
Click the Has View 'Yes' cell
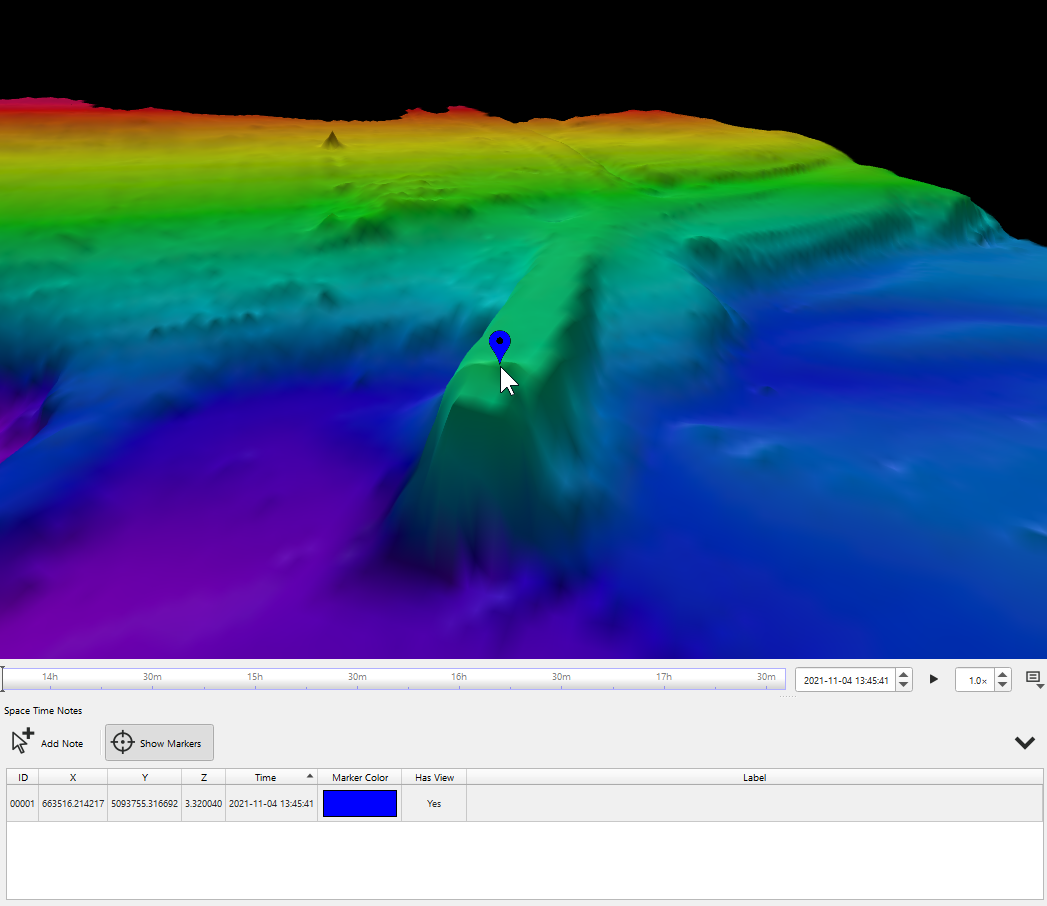pos(434,803)
